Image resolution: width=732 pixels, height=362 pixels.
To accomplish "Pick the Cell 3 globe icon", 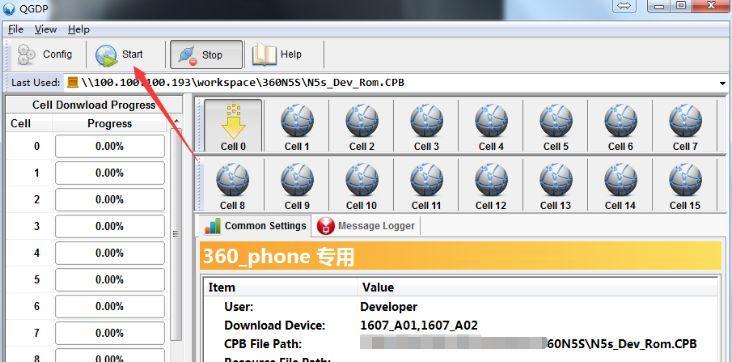I will (x=426, y=121).
